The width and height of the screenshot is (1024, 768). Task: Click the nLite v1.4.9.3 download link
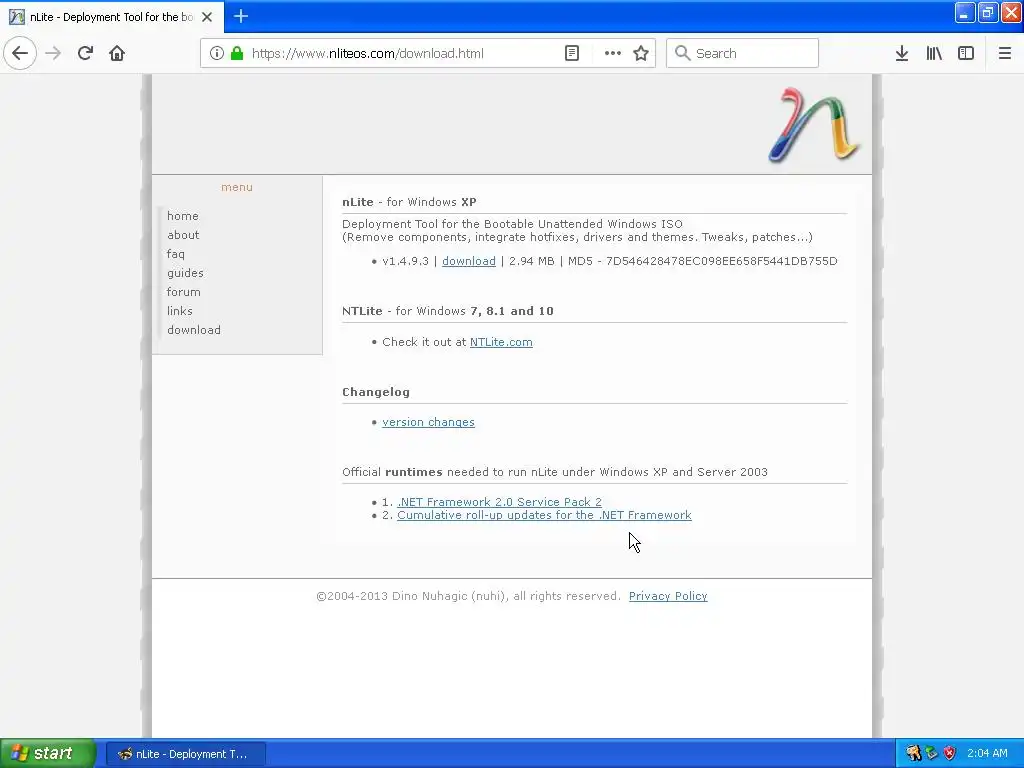pos(469,261)
